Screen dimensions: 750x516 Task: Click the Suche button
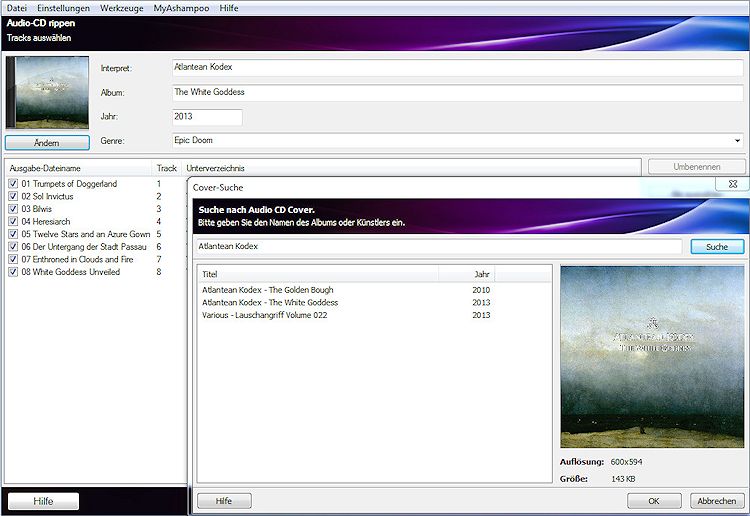(717, 246)
